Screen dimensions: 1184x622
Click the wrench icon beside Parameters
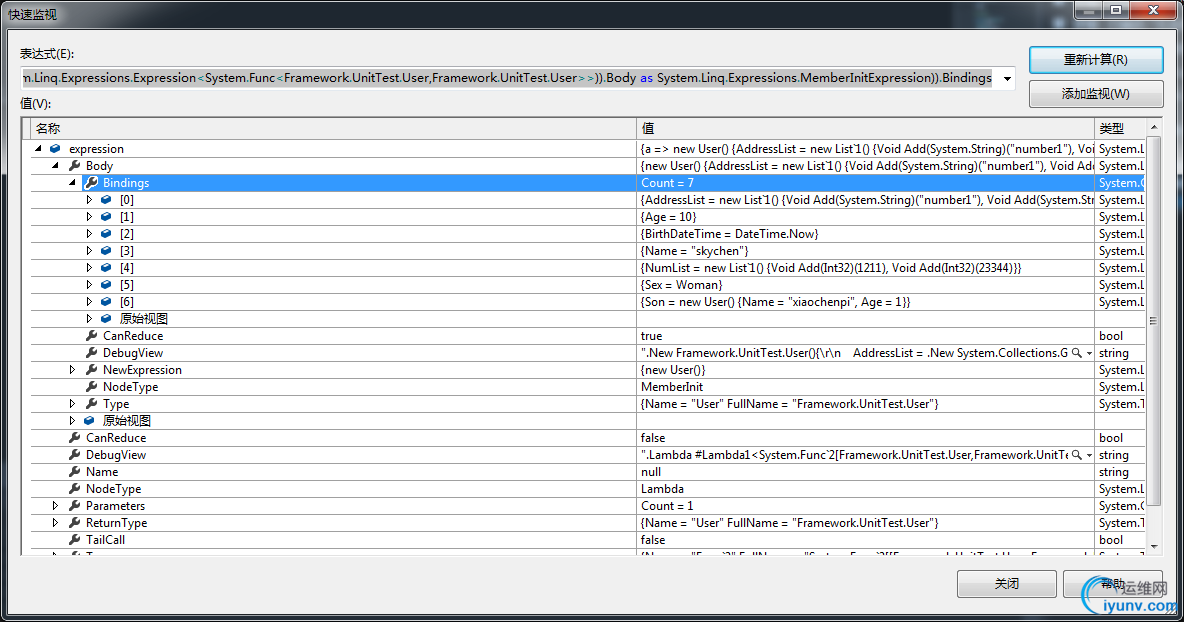[x=74, y=506]
